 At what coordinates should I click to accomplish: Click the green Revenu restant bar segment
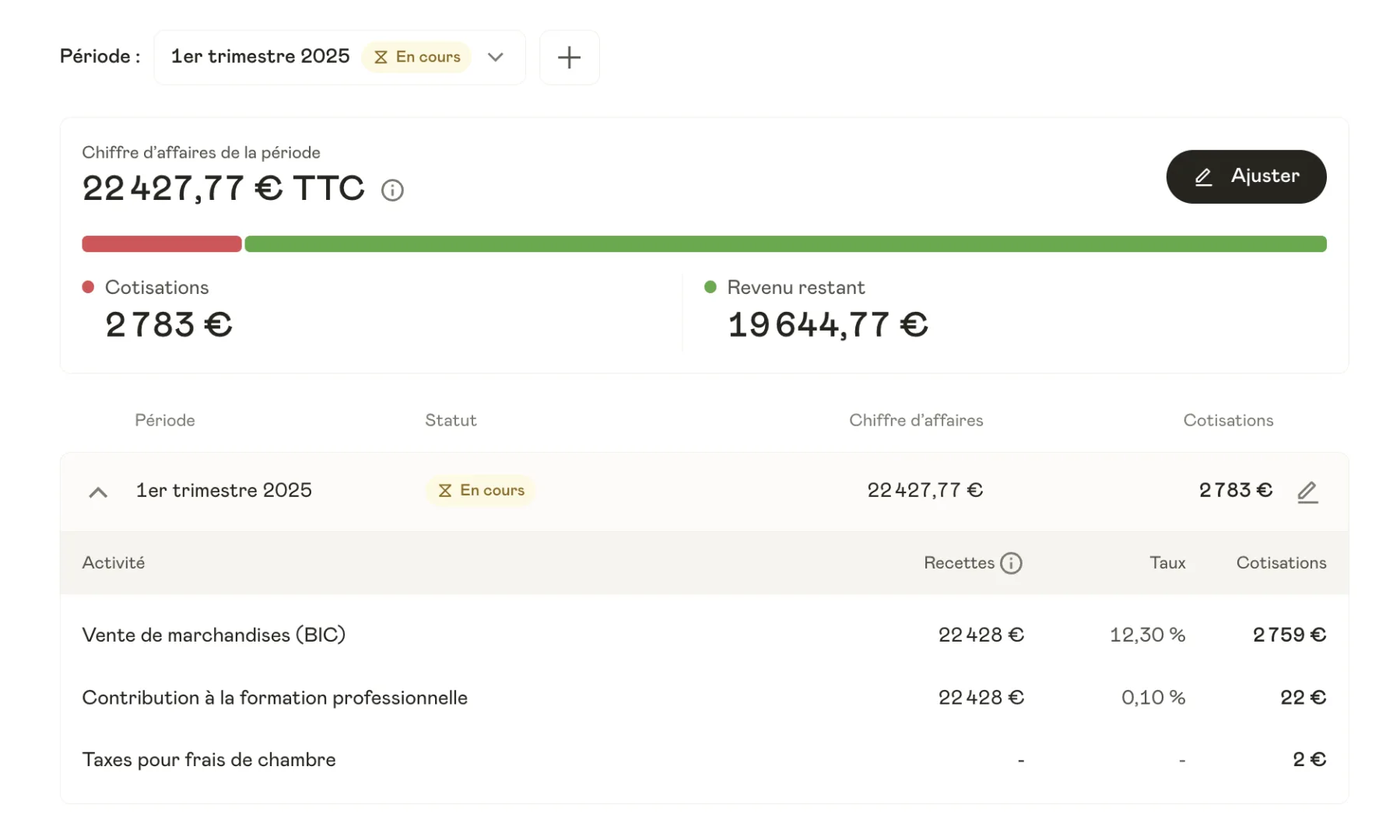coord(784,244)
